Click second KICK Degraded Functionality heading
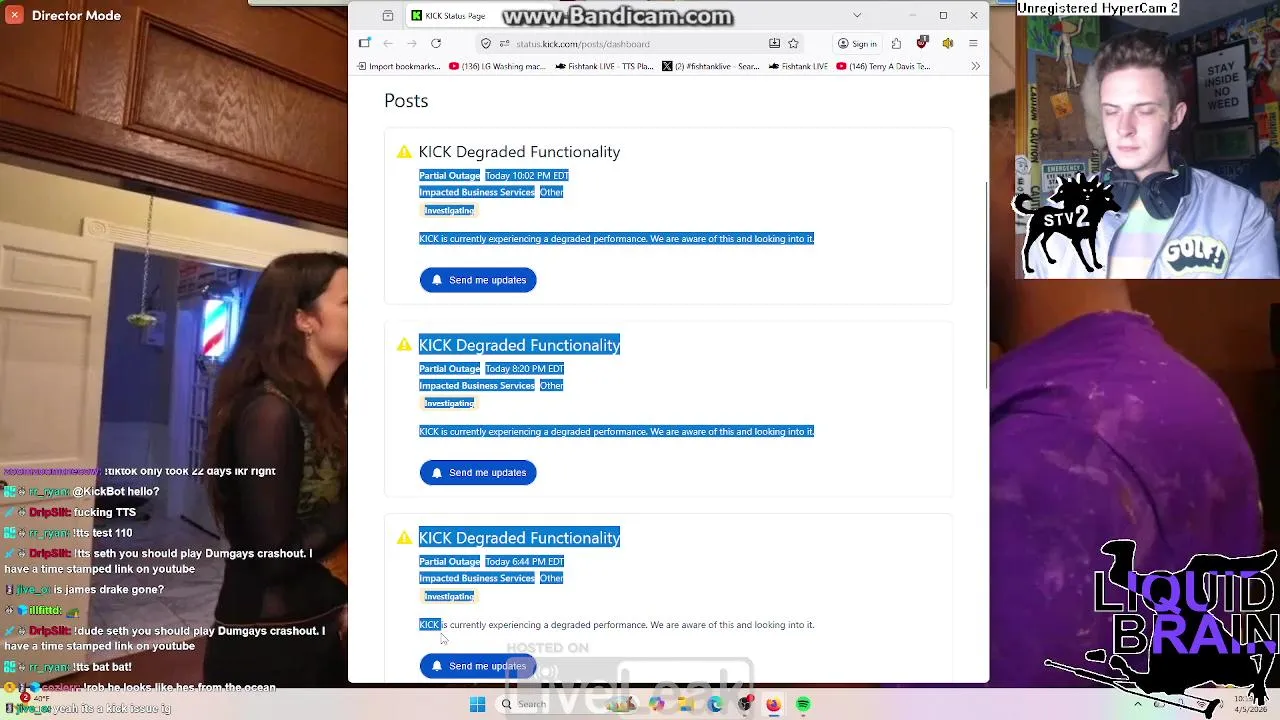 (519, 345)
